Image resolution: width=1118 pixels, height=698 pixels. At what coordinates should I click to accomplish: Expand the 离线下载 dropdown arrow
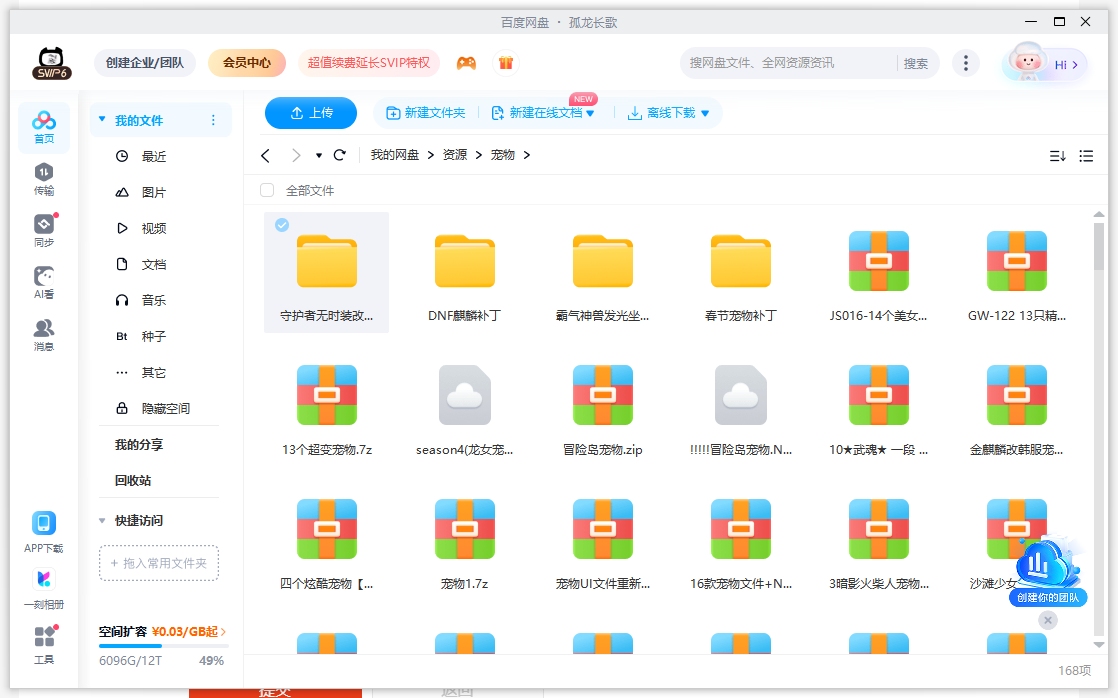pos(705,114)
